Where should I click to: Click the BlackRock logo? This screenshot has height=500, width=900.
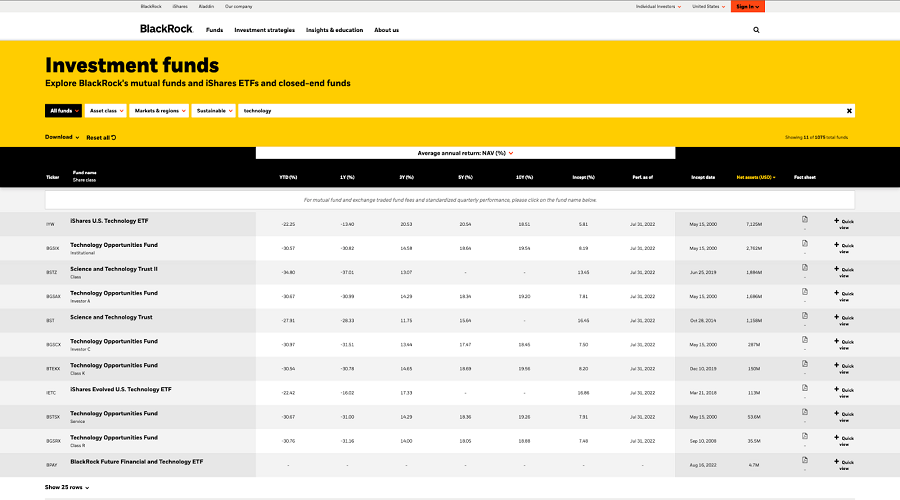point(166,29)
